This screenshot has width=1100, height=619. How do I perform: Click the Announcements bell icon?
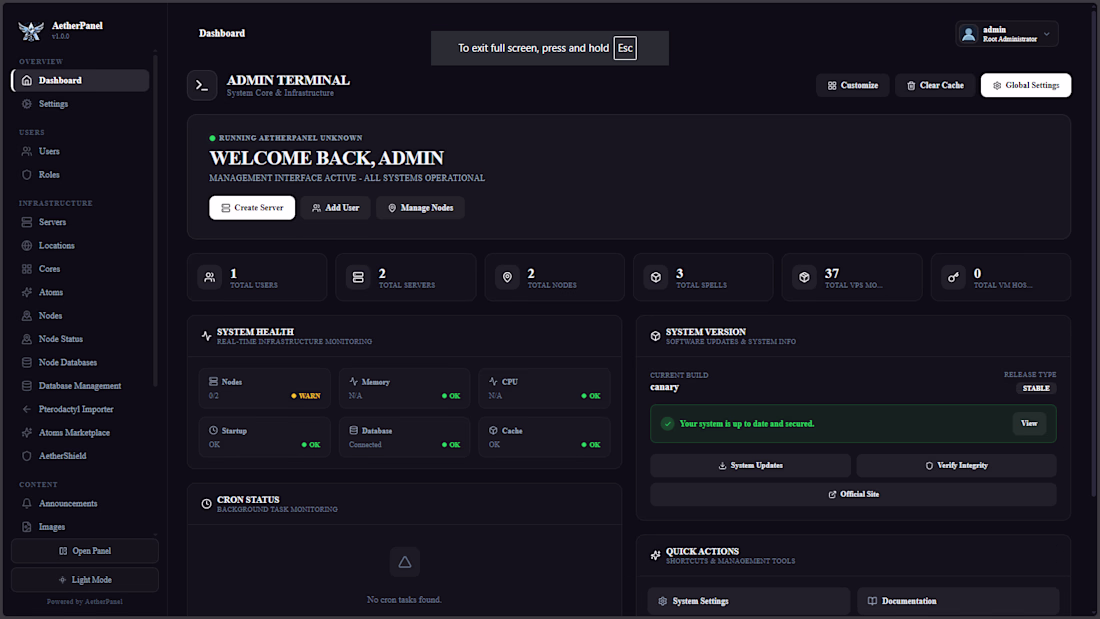click(27, 503)
